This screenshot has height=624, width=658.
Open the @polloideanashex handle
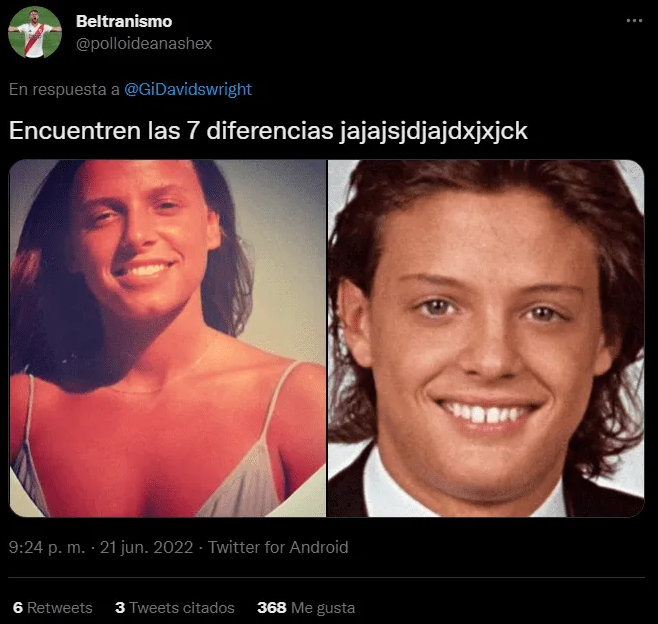click(144, 44)
